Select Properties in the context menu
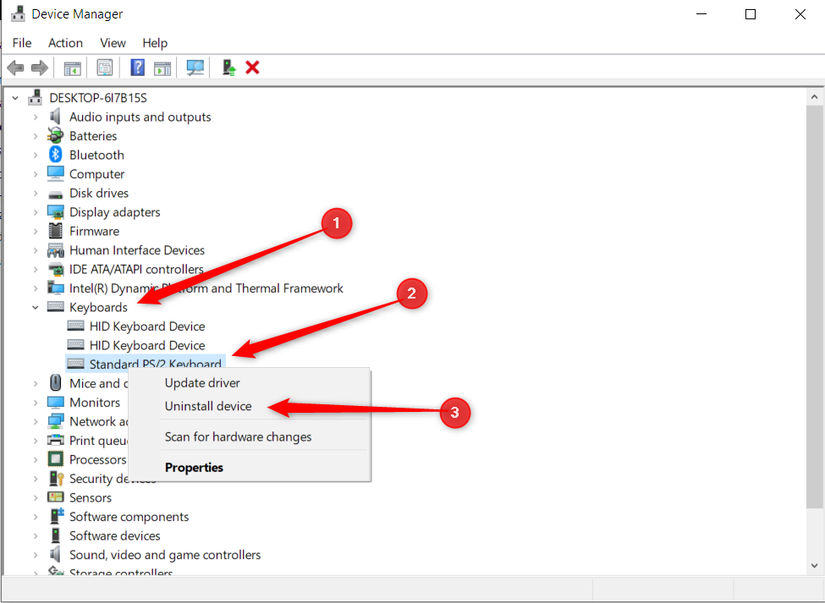825x603 pixels. (194, 467)
